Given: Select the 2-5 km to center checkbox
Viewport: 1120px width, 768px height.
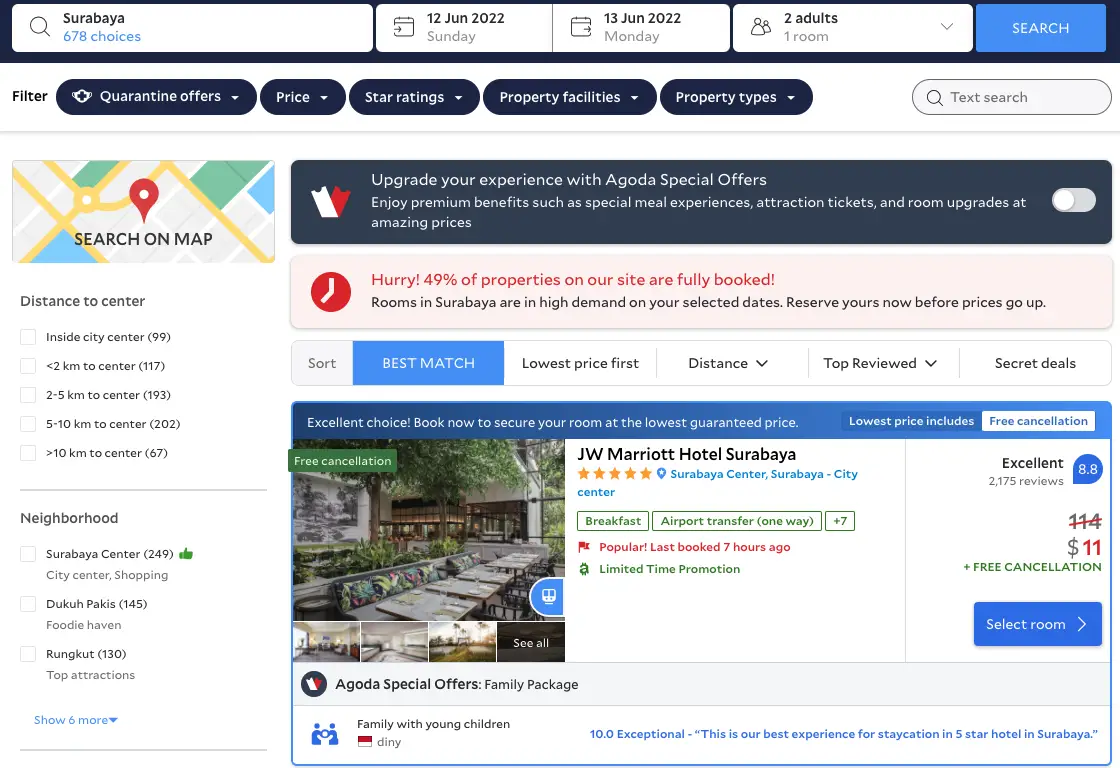Looking at the screenshot, I should click(28, 395).
